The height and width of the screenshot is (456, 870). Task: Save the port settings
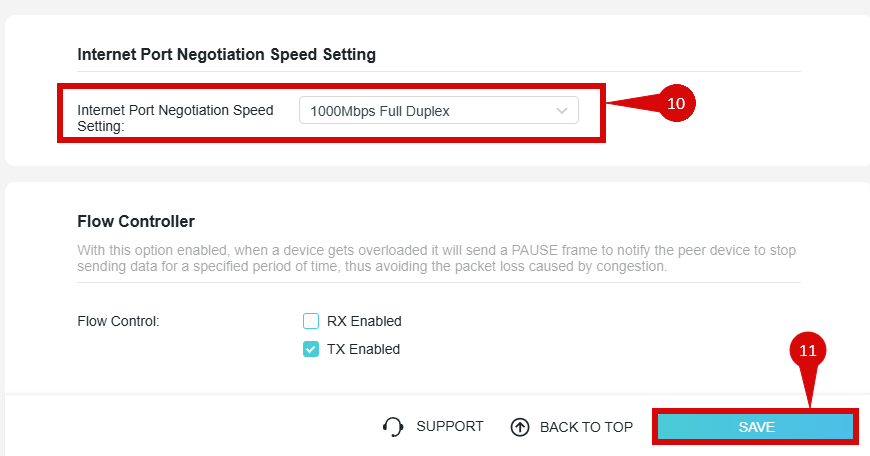click(756, 427)
